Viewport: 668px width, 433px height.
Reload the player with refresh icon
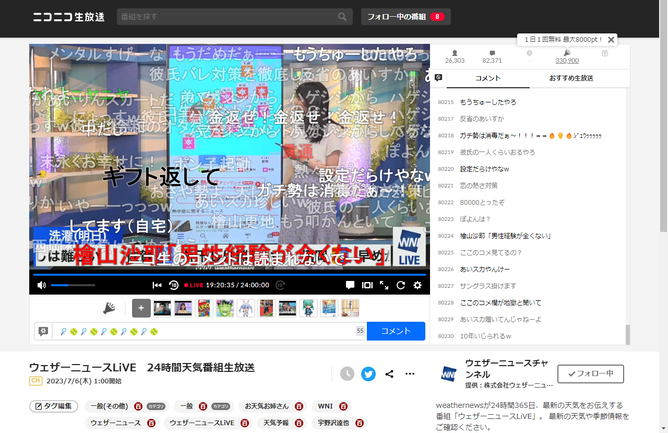pyautogui.click(x=400, y=285)
